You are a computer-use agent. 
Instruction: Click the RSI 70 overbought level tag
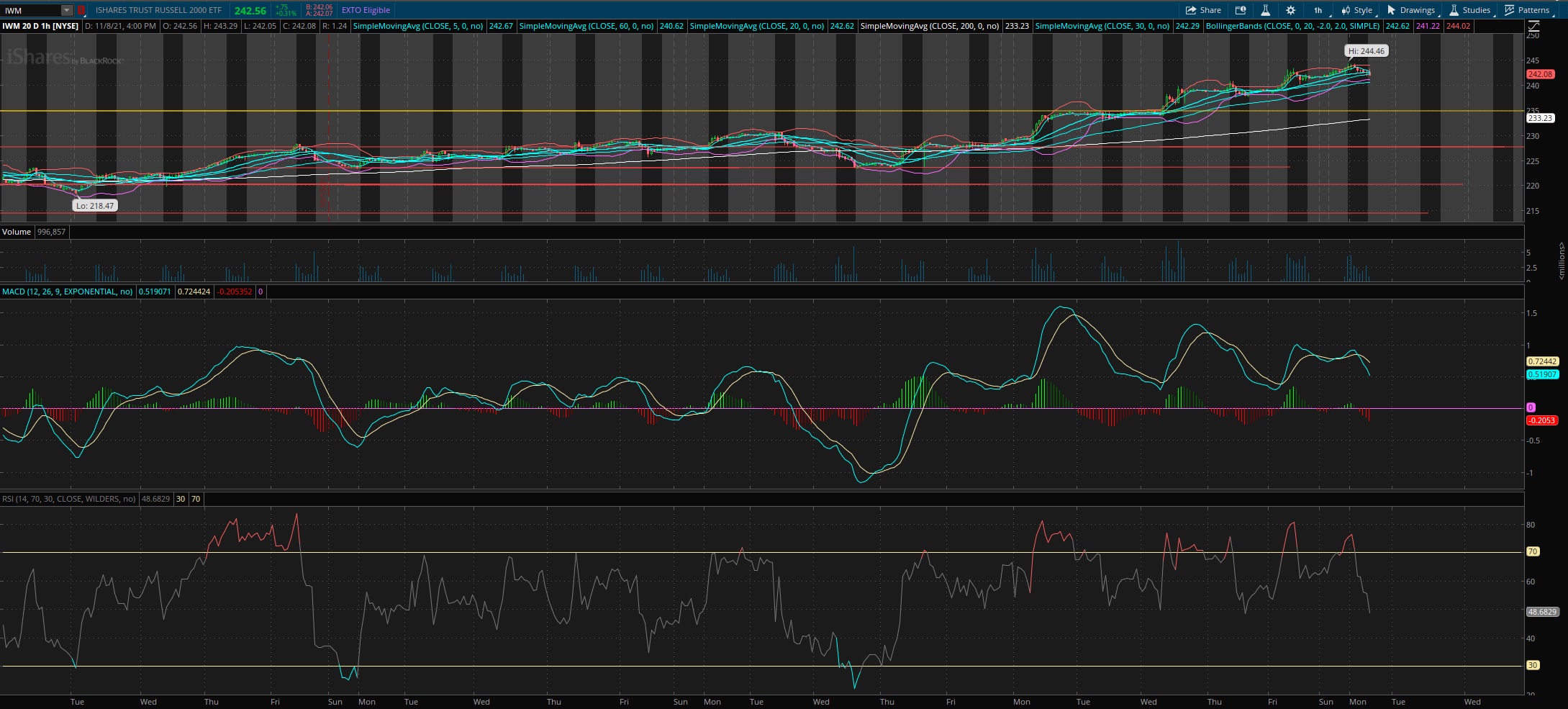(1533, 551)
